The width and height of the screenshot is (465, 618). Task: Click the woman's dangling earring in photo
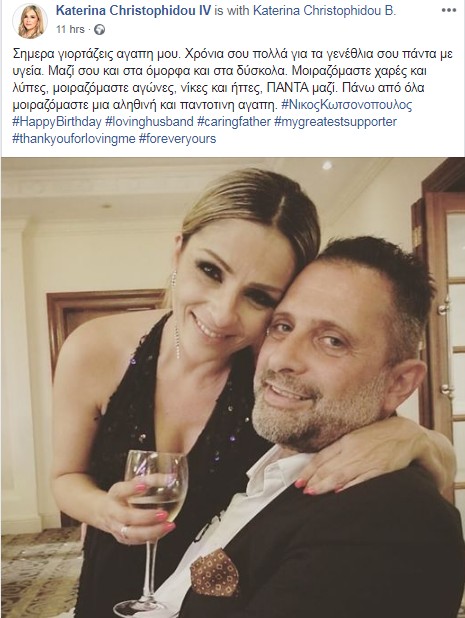point(175,315)
